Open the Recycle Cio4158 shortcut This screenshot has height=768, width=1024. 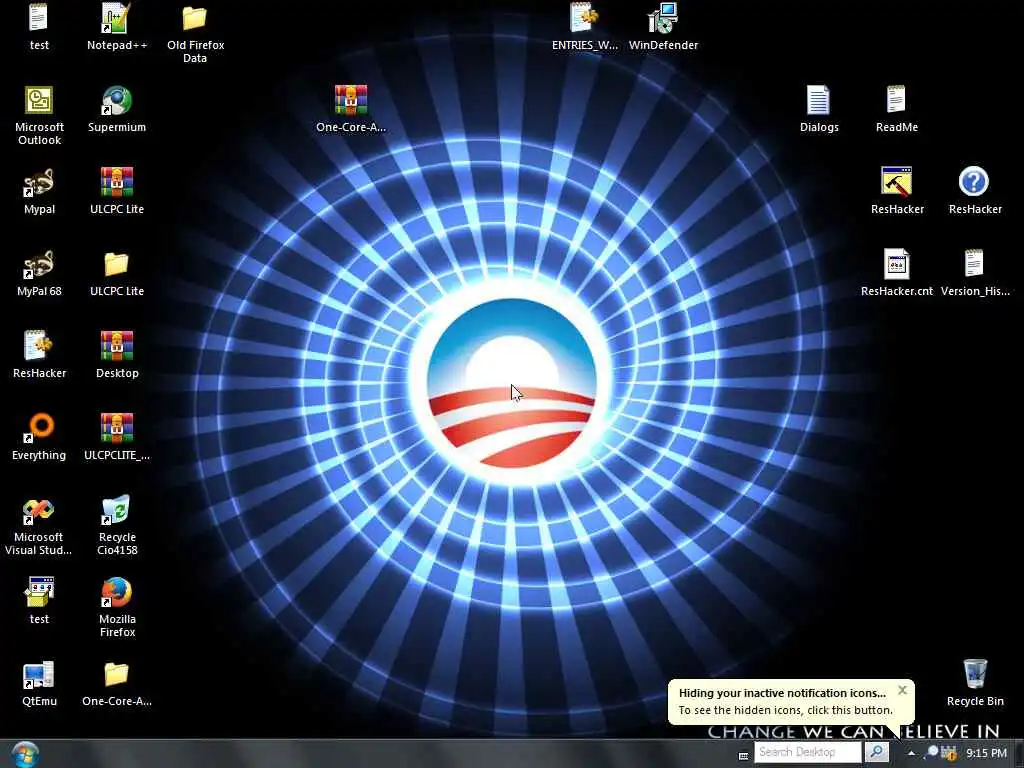pyautogui.click(x=117, y=526)
